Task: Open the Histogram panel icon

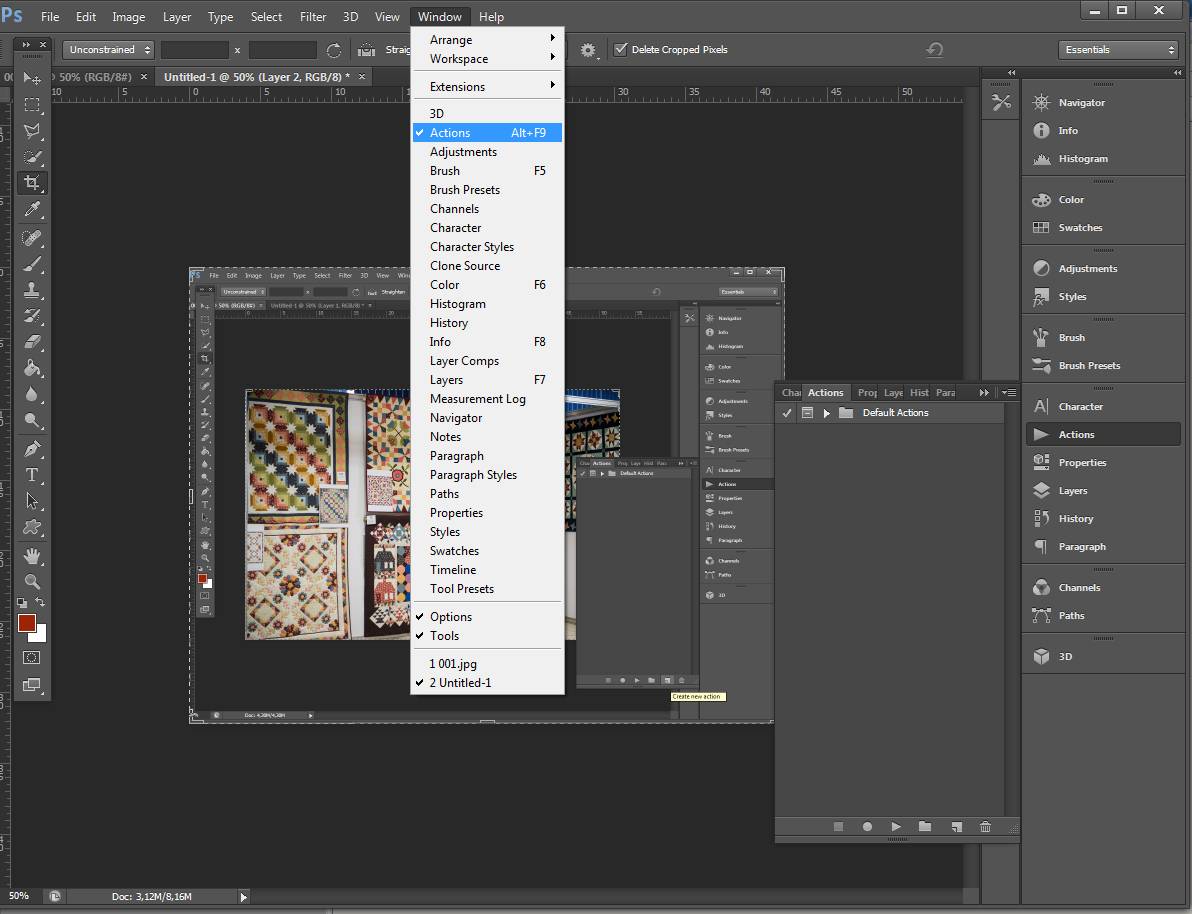Action: tap(1041, 159)
